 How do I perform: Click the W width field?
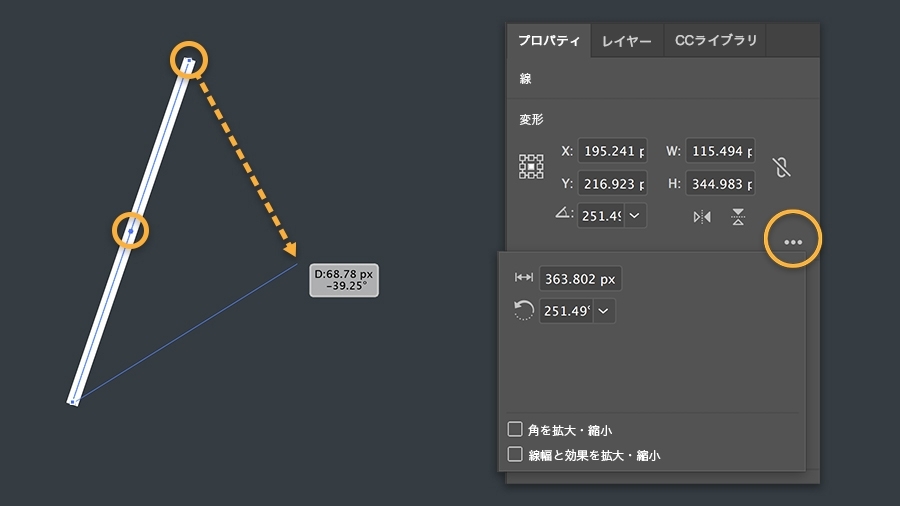coord(720,151)
